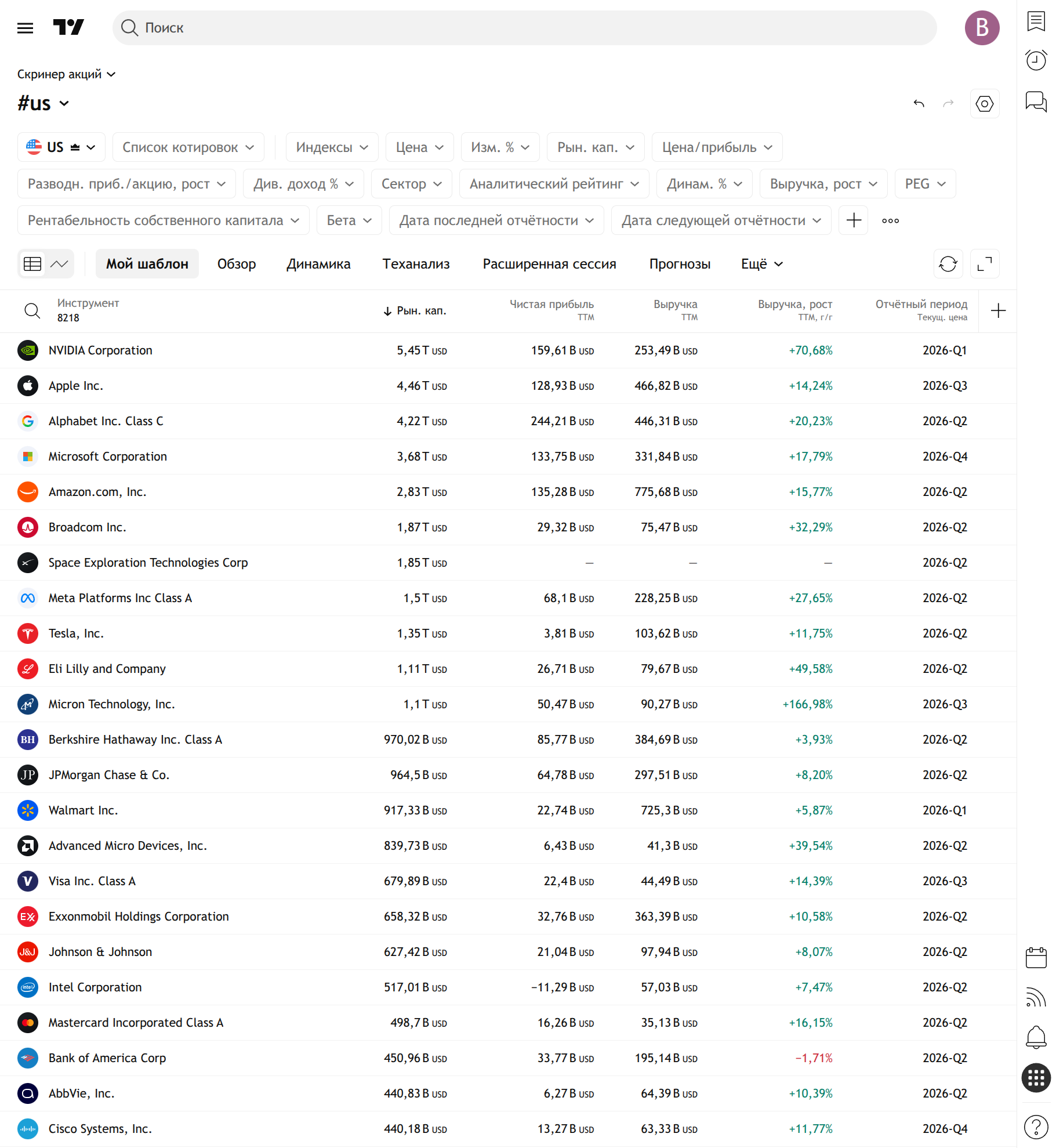This screenshot has height=1148, width=1056.
Task: Open the hamburger main menu
Action: point(26,28)
